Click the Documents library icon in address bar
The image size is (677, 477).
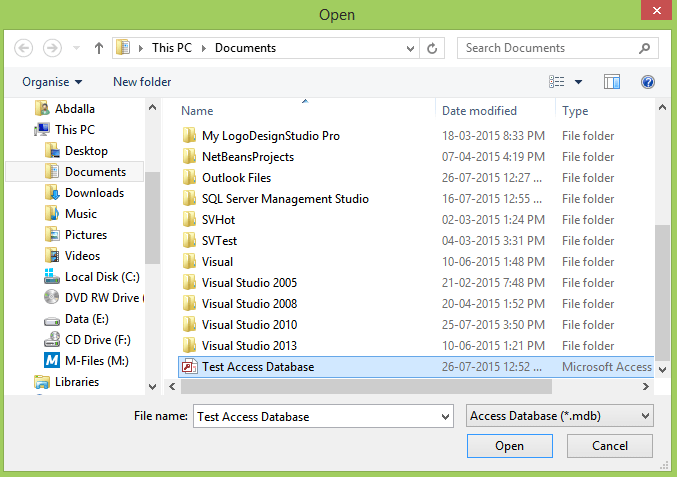tap(123, 47)
